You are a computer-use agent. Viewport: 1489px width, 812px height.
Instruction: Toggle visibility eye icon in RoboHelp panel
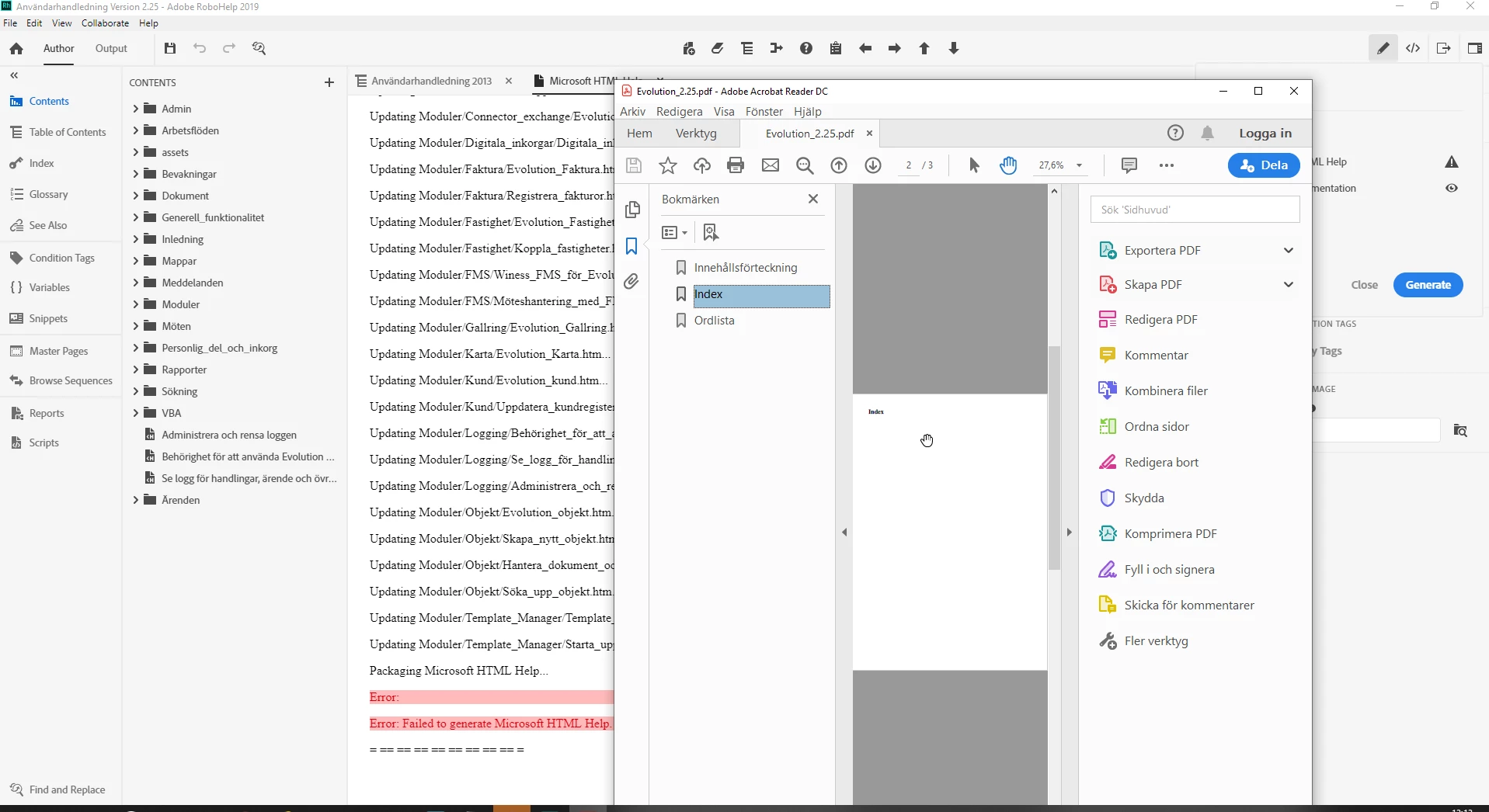(x=1452, y=188)
